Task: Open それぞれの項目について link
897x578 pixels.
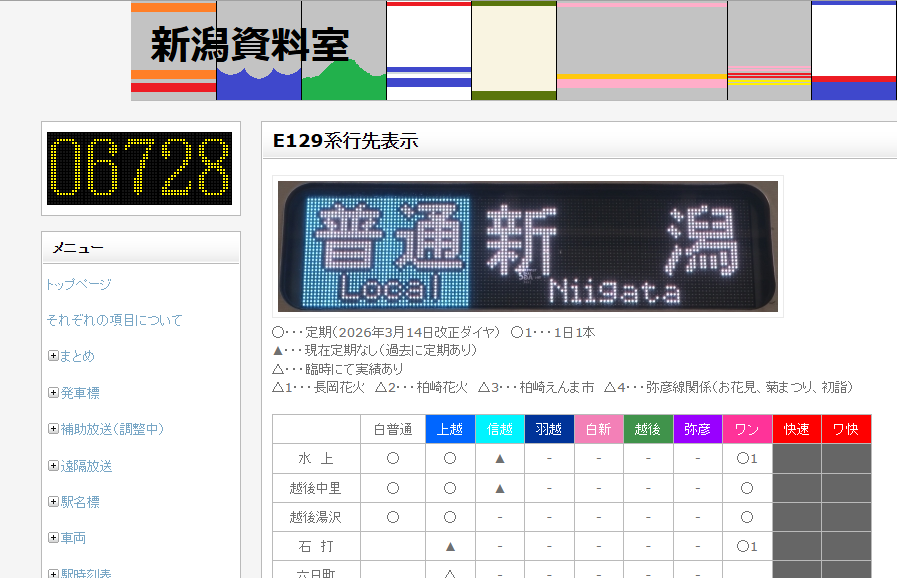Action: coord(114,320)
